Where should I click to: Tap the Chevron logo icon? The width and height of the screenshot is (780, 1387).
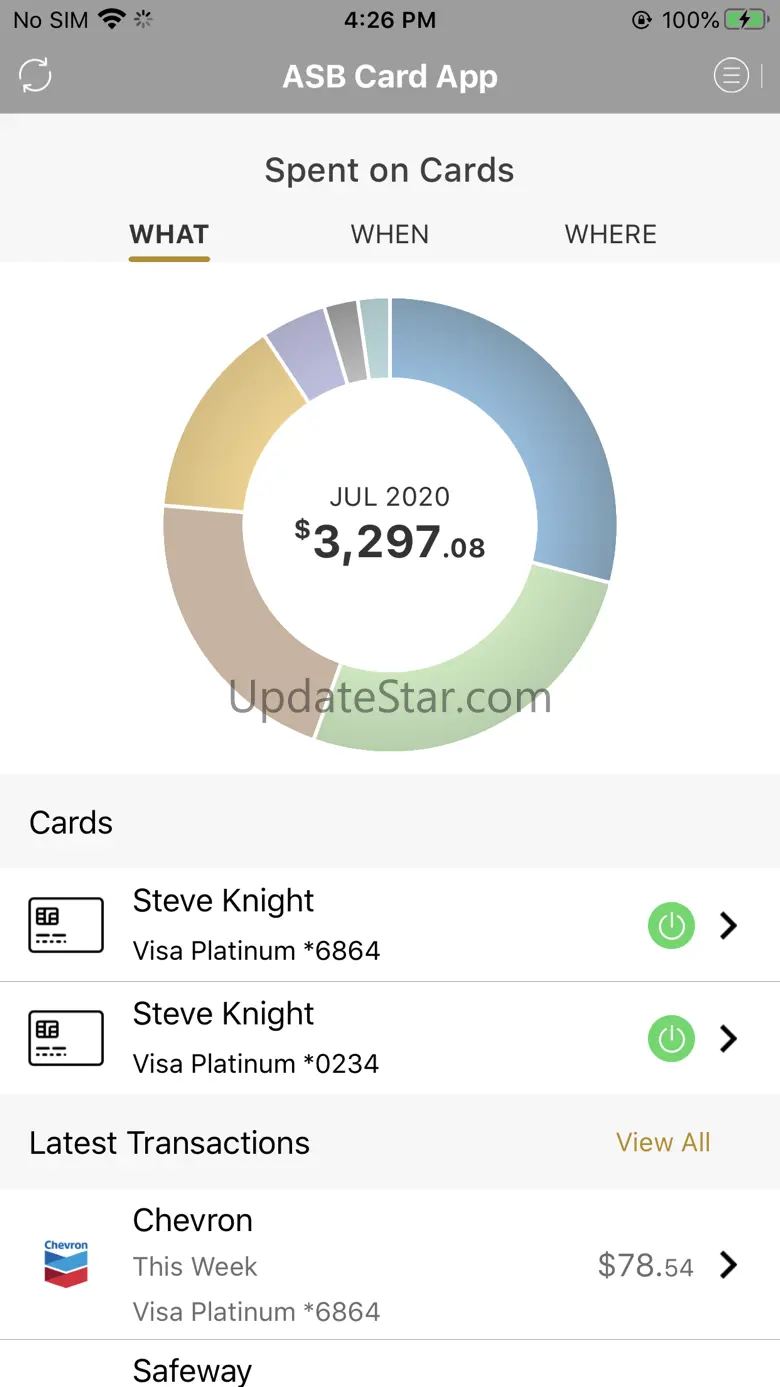(66, 1264)
